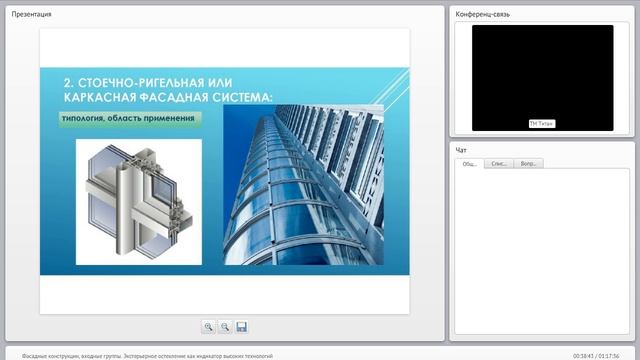Click the 'Презентация' panel title

pos(31,14)
